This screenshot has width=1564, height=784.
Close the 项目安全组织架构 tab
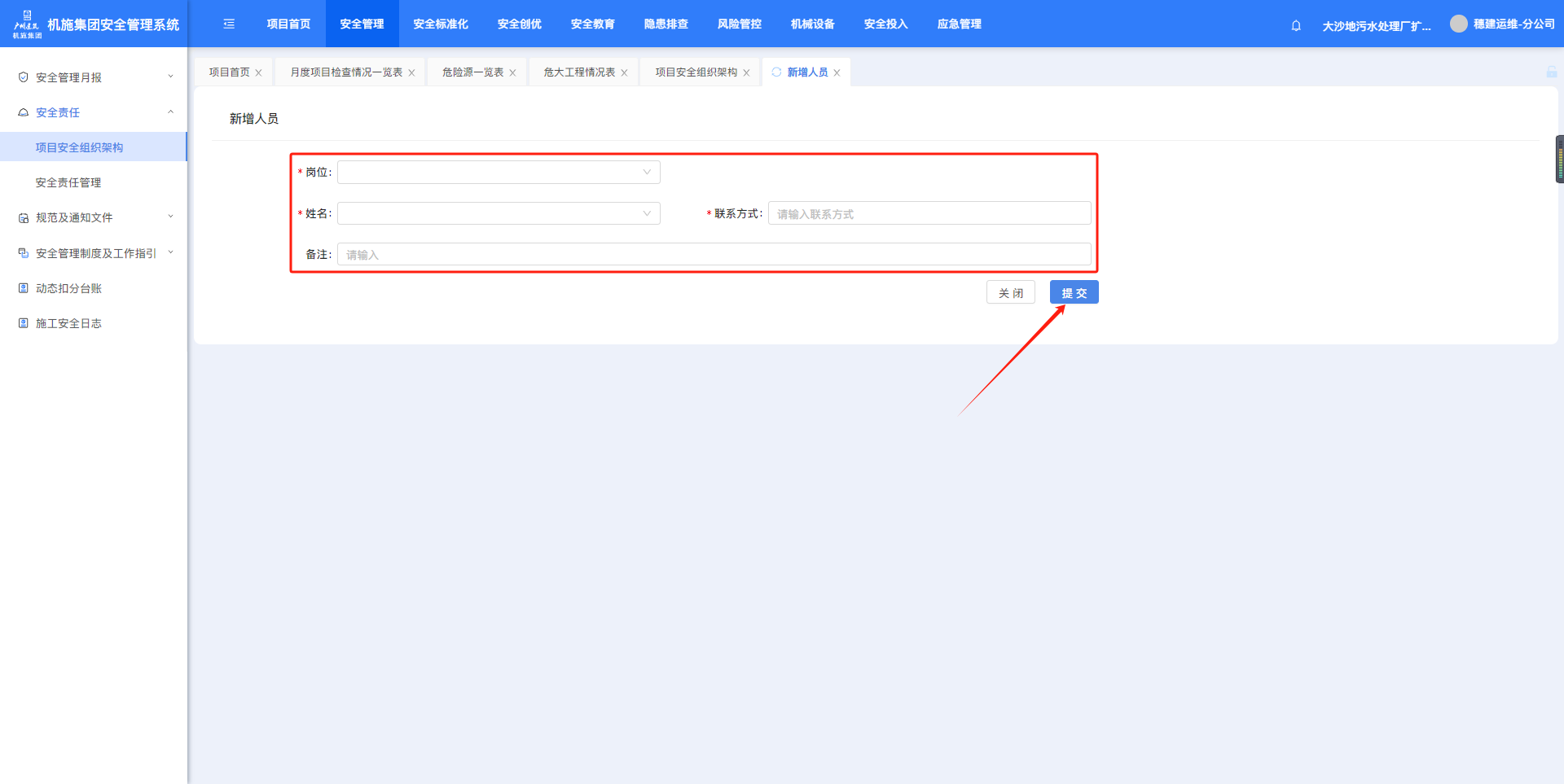point(746,73)
